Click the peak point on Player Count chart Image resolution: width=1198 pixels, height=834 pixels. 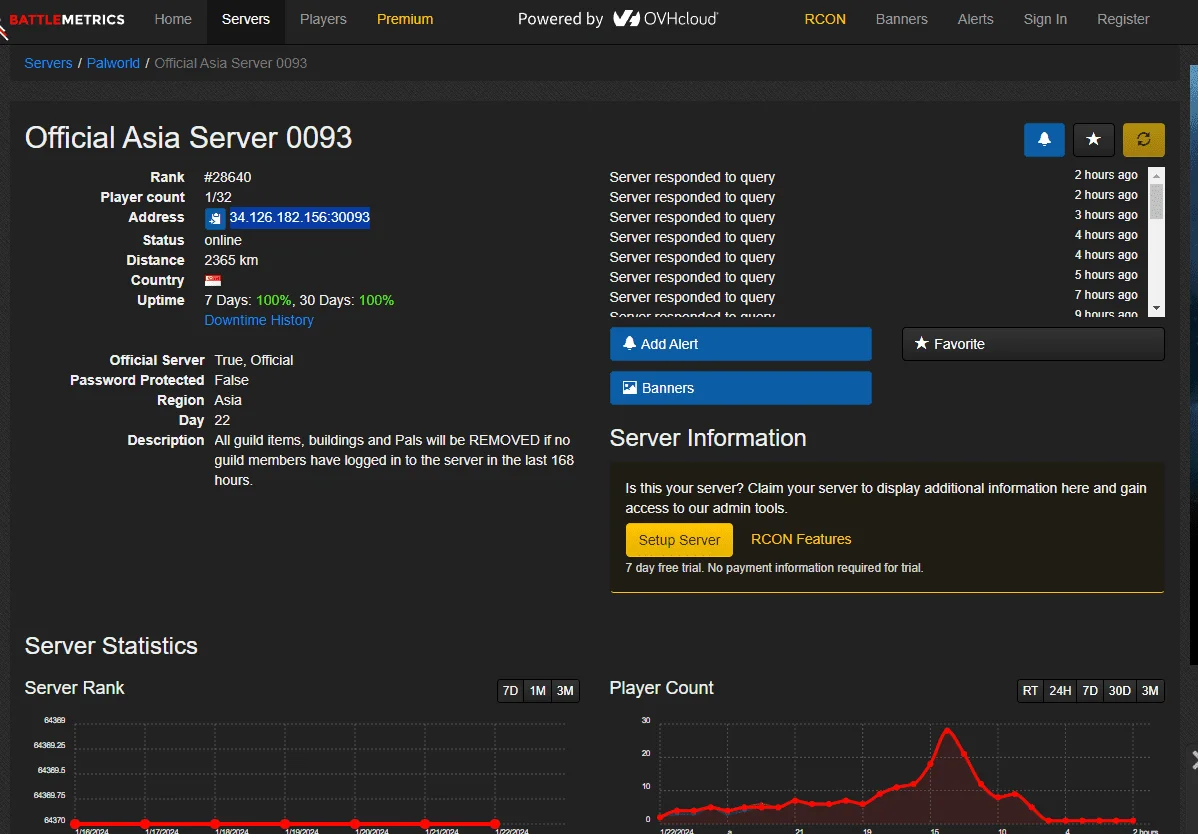pyautogui.click(x=947, y=730)
